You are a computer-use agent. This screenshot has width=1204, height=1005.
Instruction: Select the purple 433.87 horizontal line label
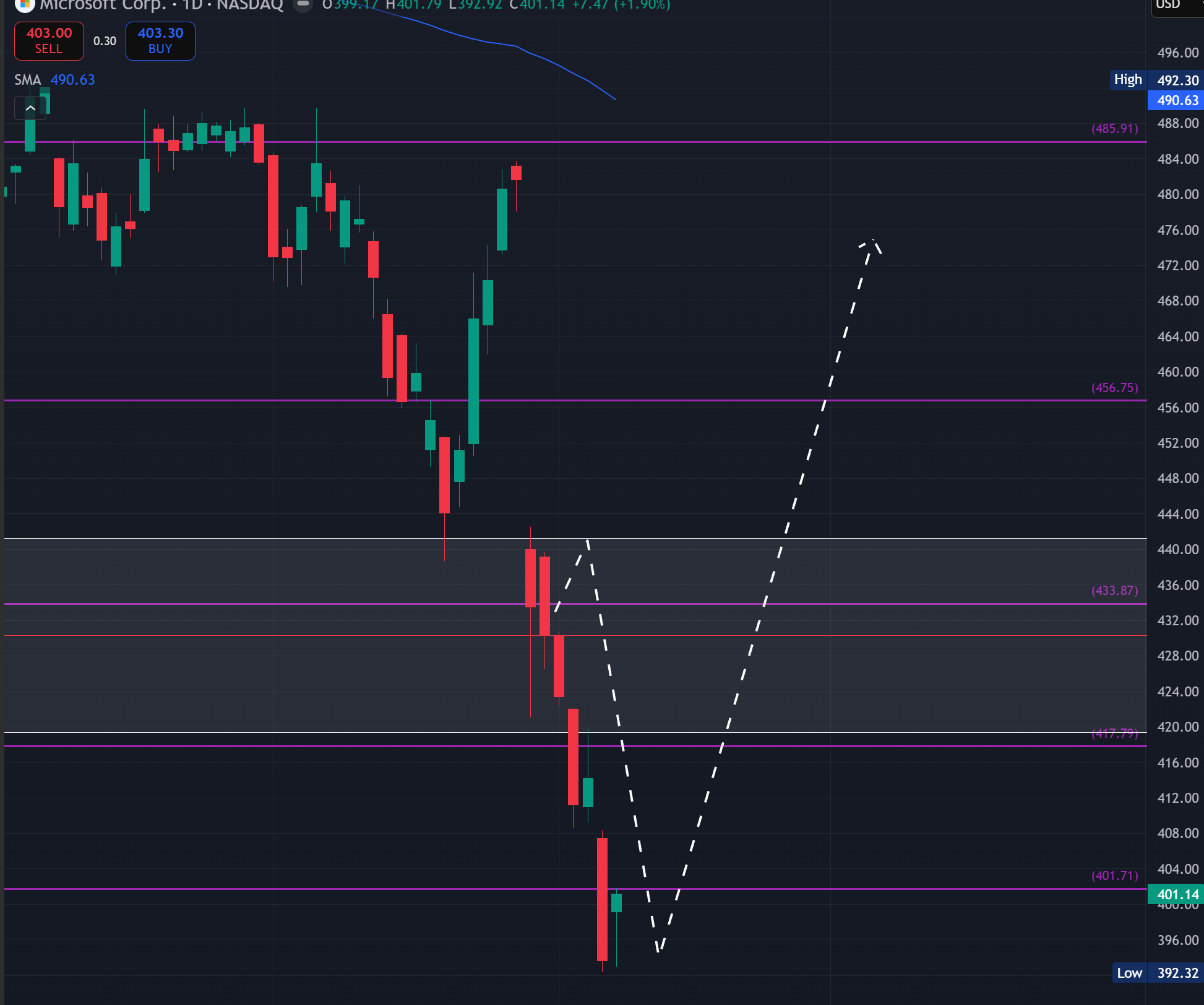[x=1114, y=591]
